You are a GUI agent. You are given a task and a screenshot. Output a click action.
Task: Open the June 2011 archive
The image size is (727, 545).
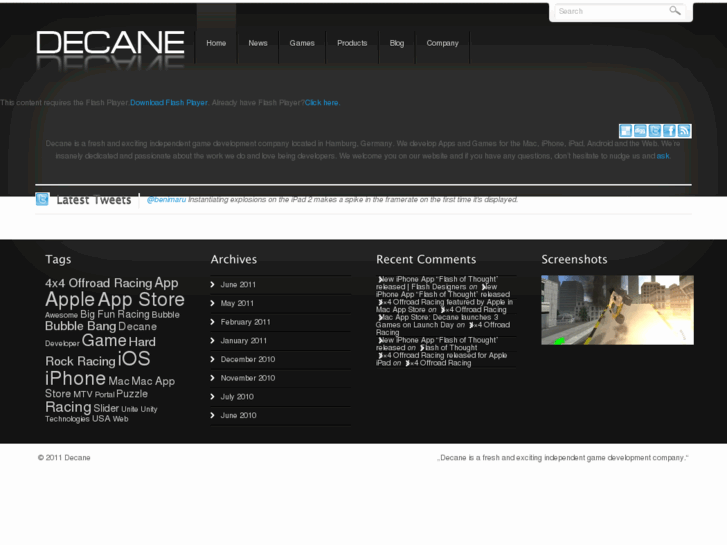tap(238, 284)
